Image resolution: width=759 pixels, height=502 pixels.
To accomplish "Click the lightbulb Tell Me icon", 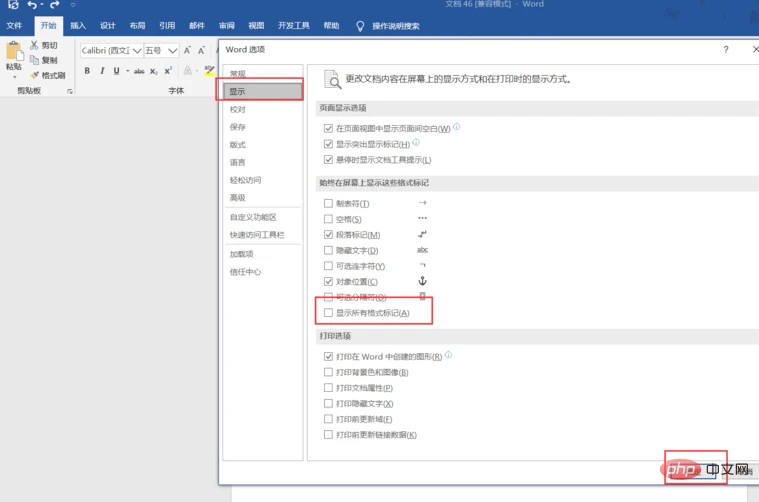I will pyautogui.click(x=360, y=26).
